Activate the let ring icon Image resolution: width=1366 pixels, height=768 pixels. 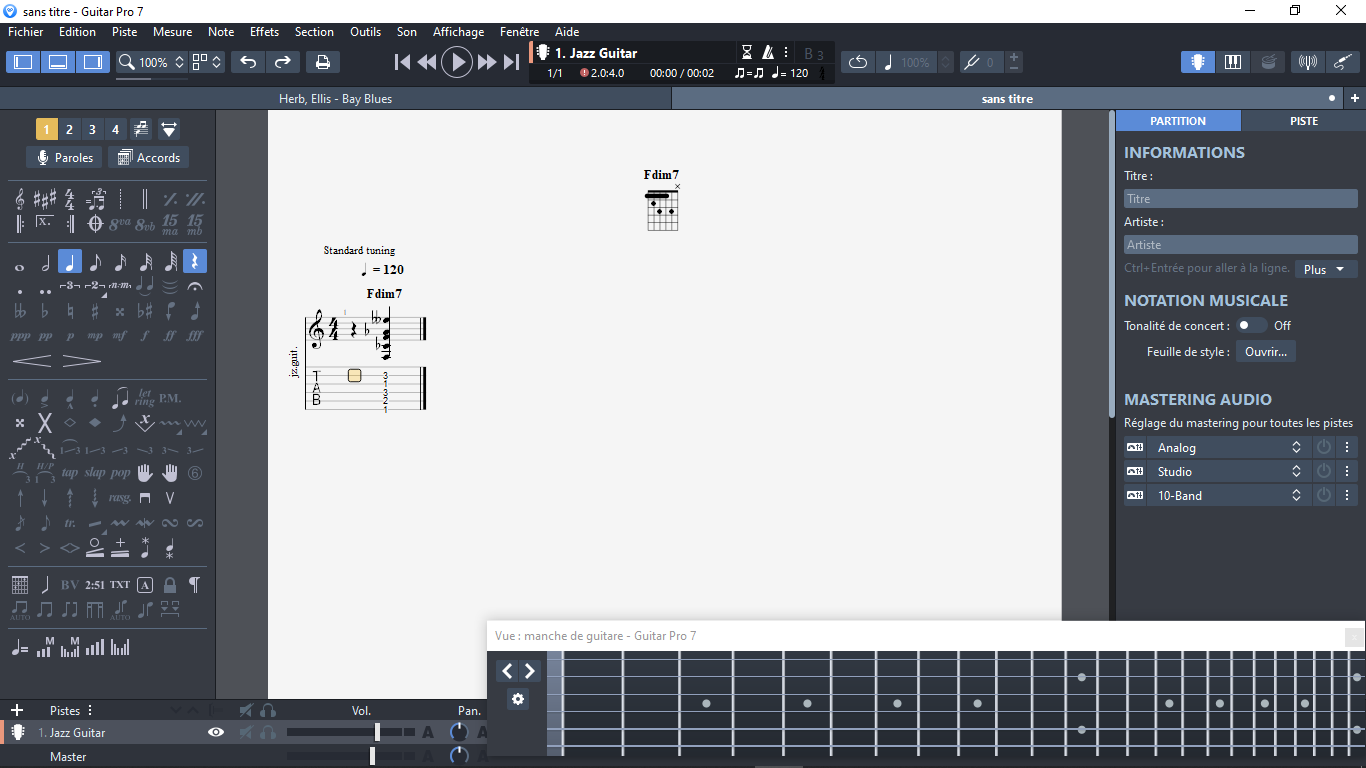click(x=143, y=397)
